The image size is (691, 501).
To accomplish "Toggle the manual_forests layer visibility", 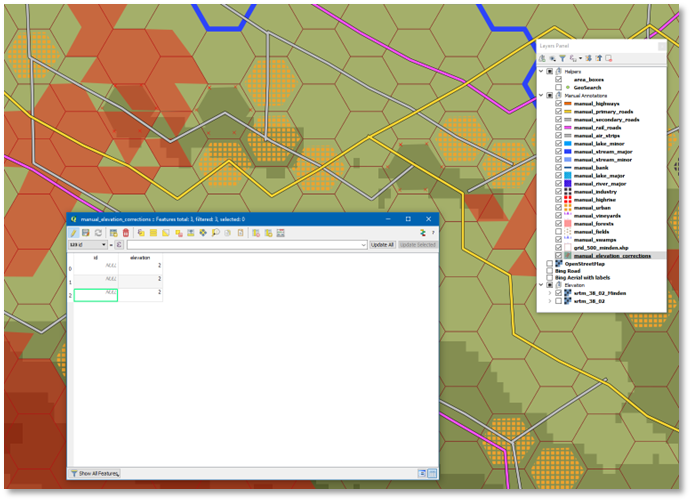I will coord(559,223).
